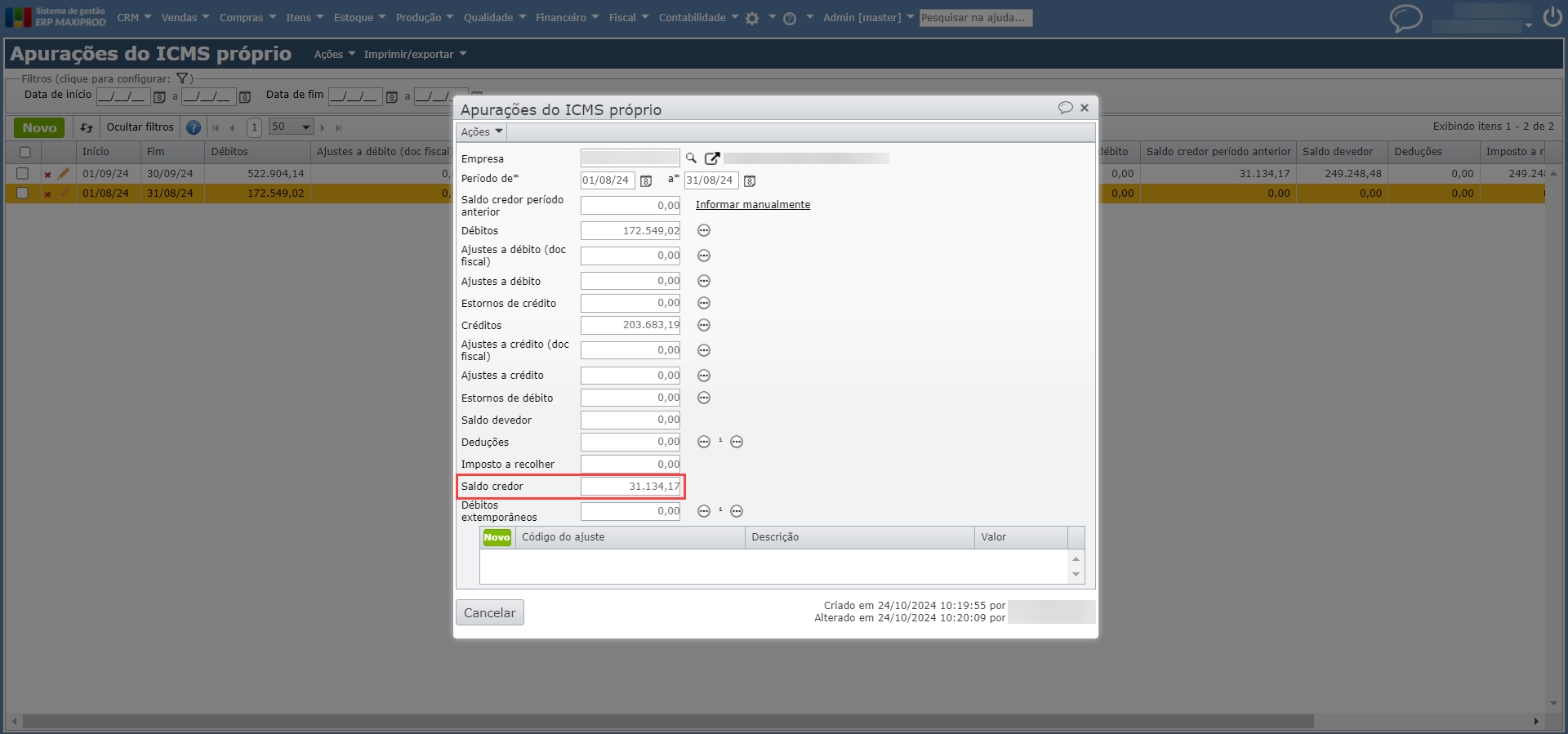Open details for Ajustes a crédito (doc fiscal)
Viewport: 1568px width, 734px height.
[x=704, y=350]
